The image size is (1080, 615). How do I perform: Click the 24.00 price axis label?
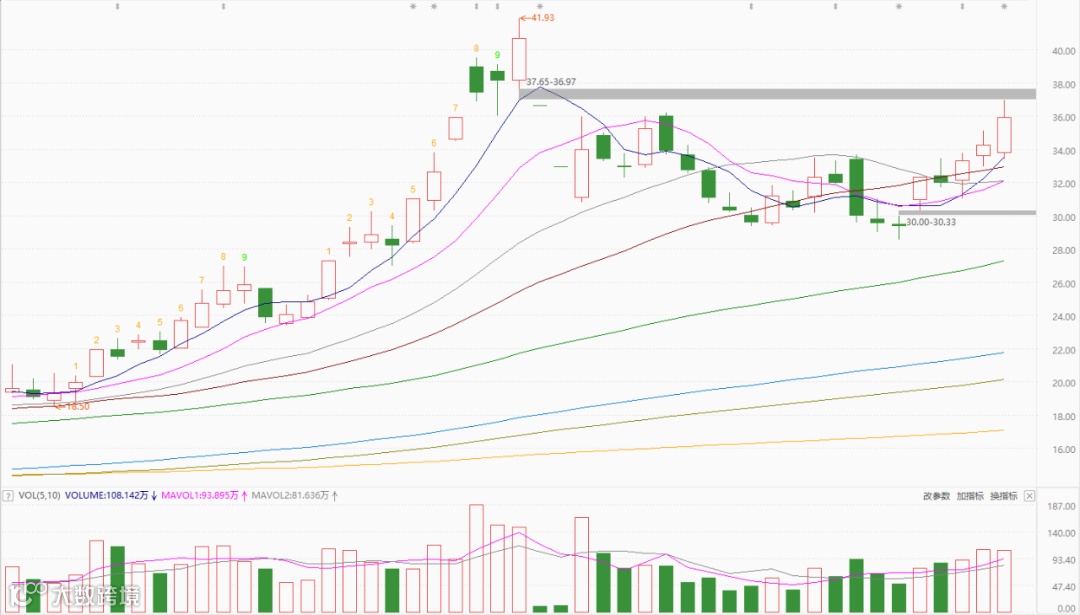(1064, 317)
